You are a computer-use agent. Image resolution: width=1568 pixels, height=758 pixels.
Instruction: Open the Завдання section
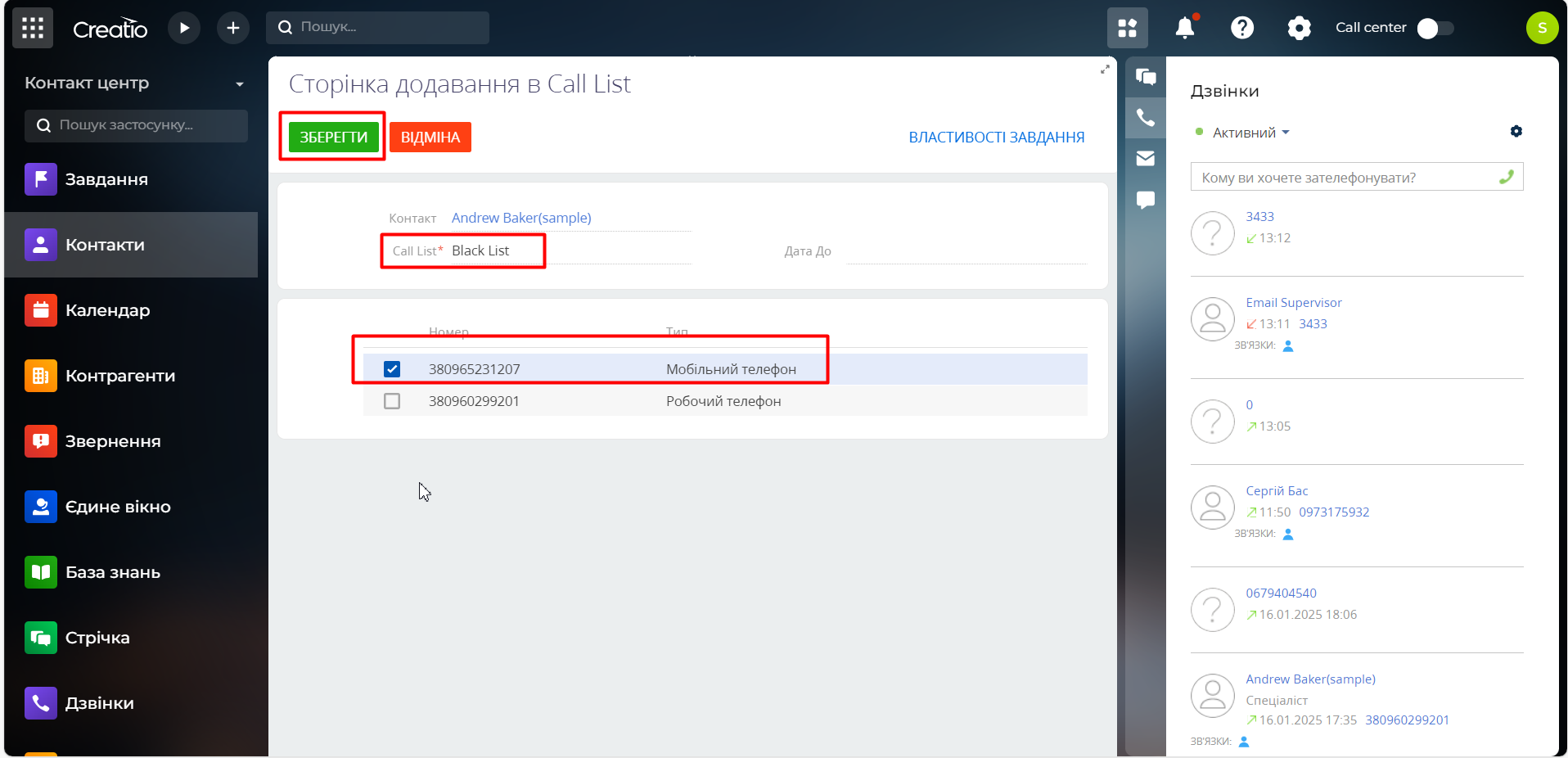(131, 179)
